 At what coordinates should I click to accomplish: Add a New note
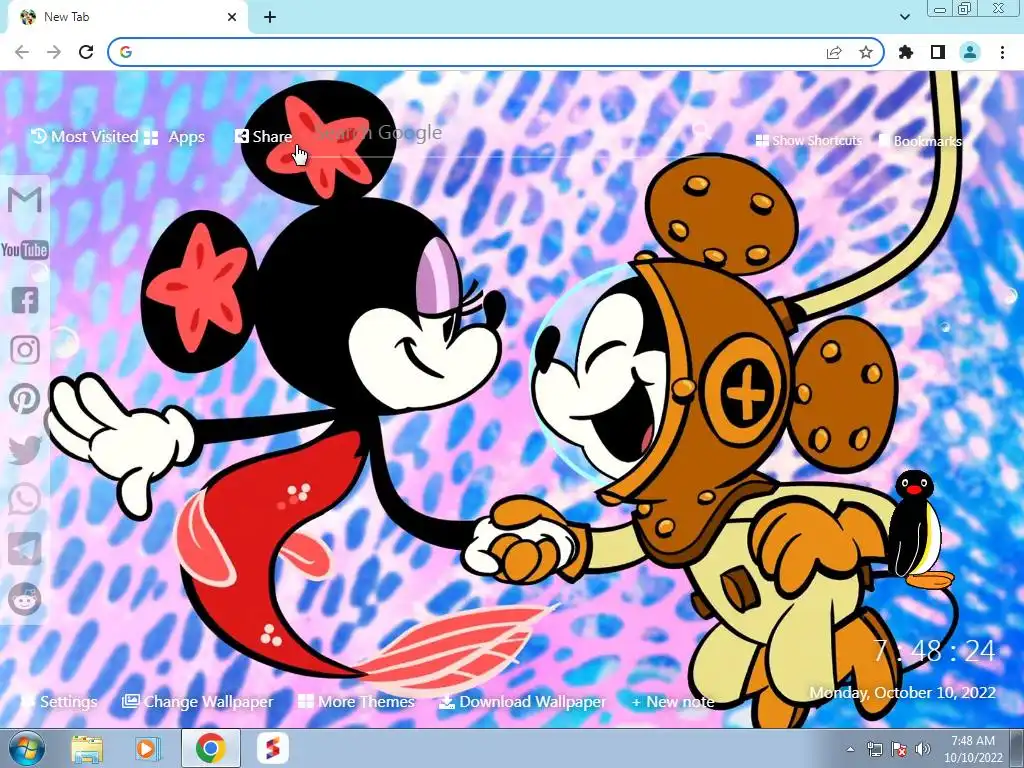pos(673,702)
